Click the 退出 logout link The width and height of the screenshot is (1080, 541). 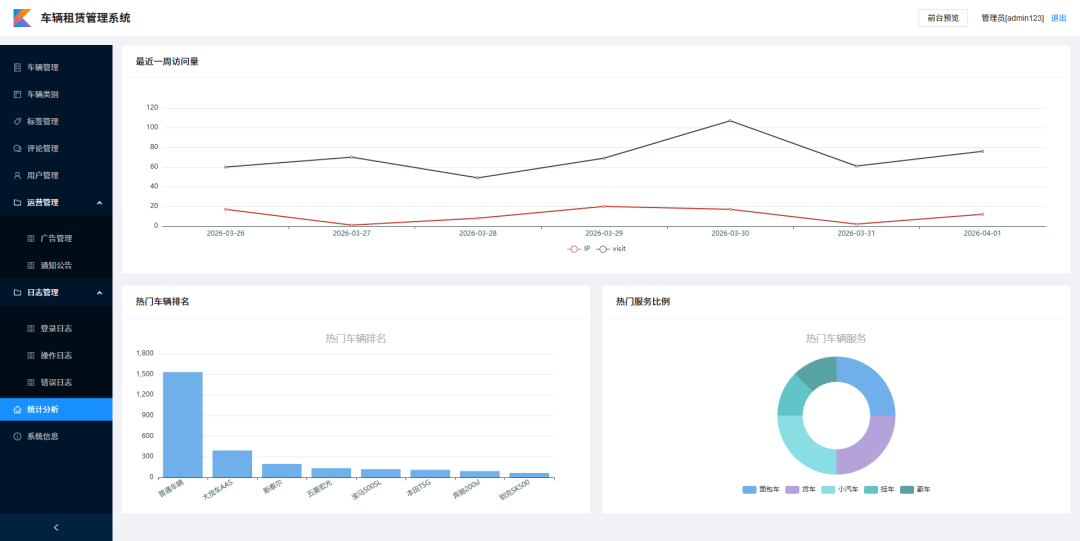coord(1059,18)
